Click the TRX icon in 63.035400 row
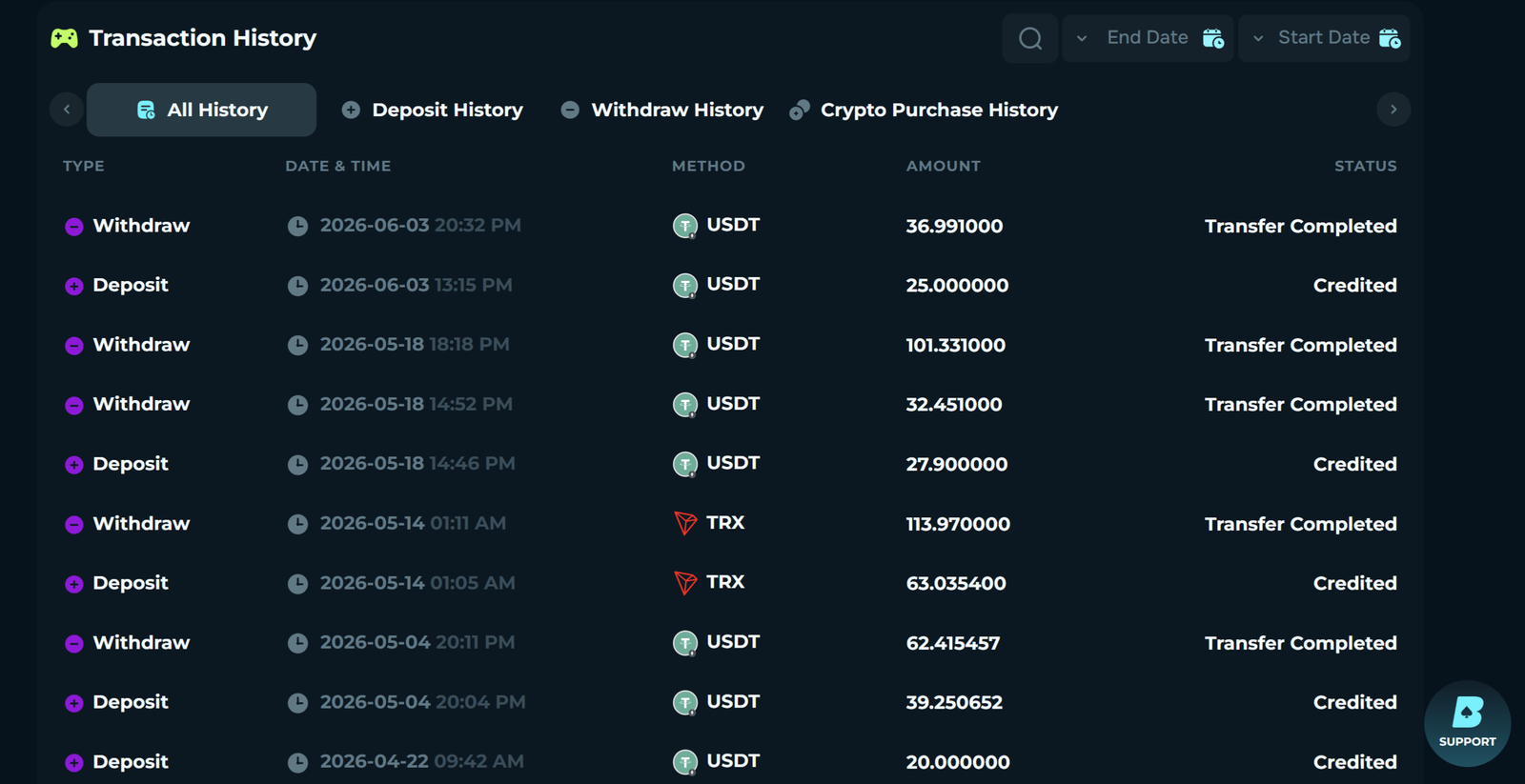 685,582
